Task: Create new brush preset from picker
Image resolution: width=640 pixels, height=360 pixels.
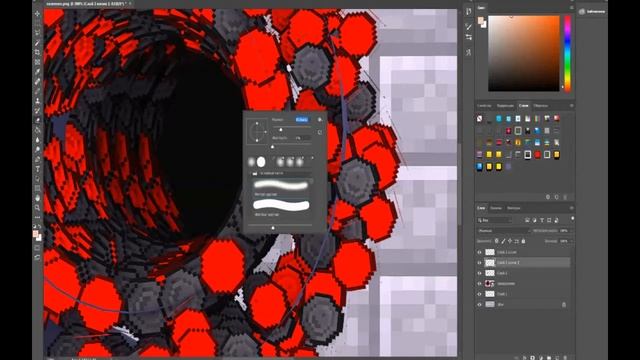Action: pyautogui.click(x=320, y=132)
